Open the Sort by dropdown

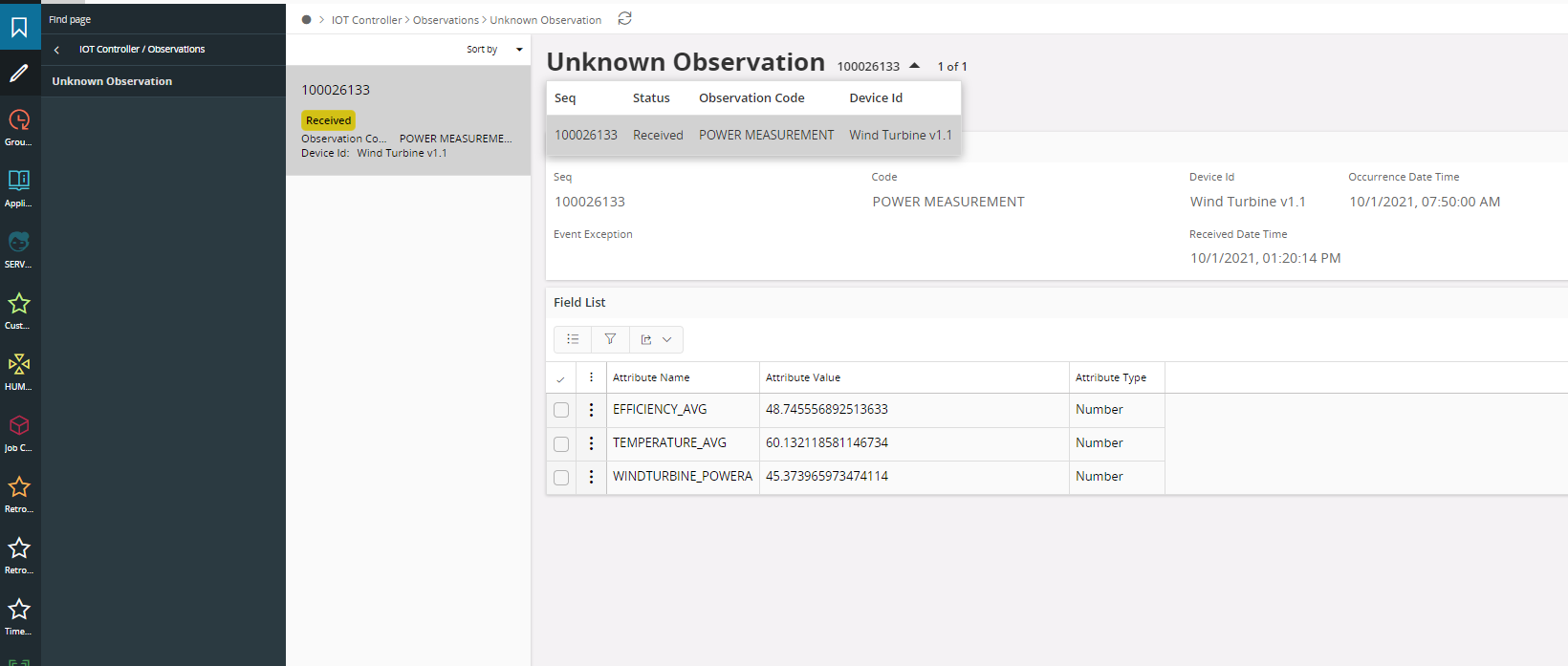pyautogui.click(x=494, y=50)
